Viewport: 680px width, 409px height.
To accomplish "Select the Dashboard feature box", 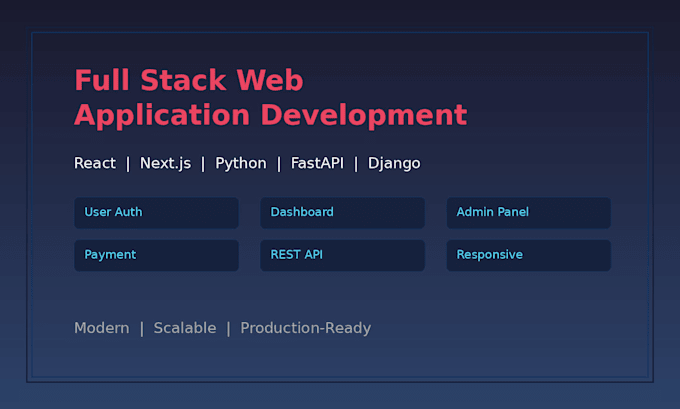I will (x=342, y=213).
